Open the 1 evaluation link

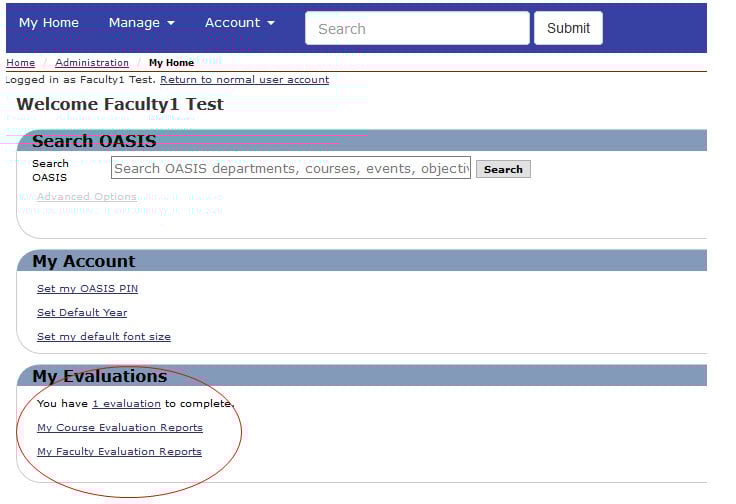coord(126,404)
